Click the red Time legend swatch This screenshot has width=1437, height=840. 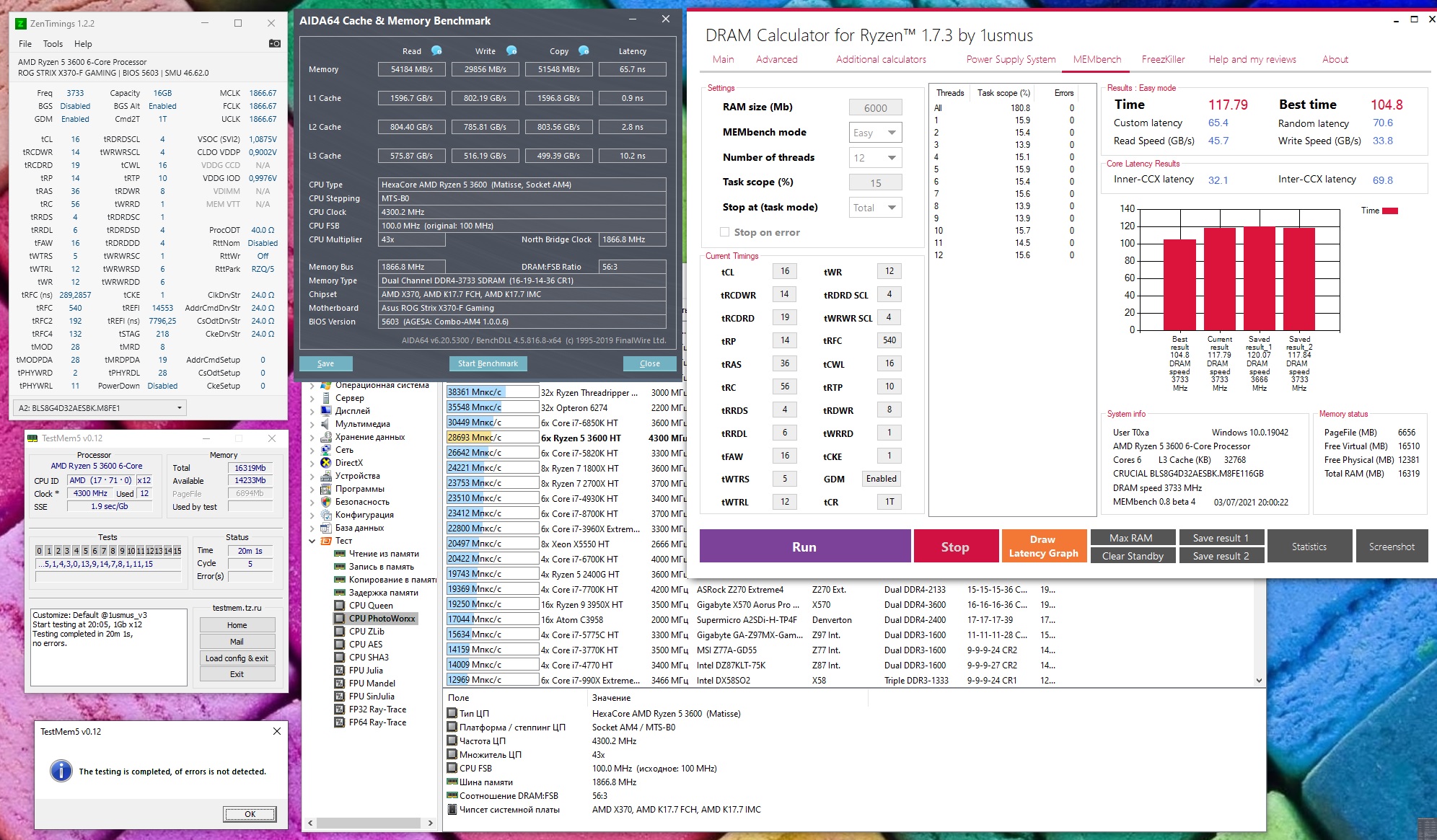coord(1389,211)
